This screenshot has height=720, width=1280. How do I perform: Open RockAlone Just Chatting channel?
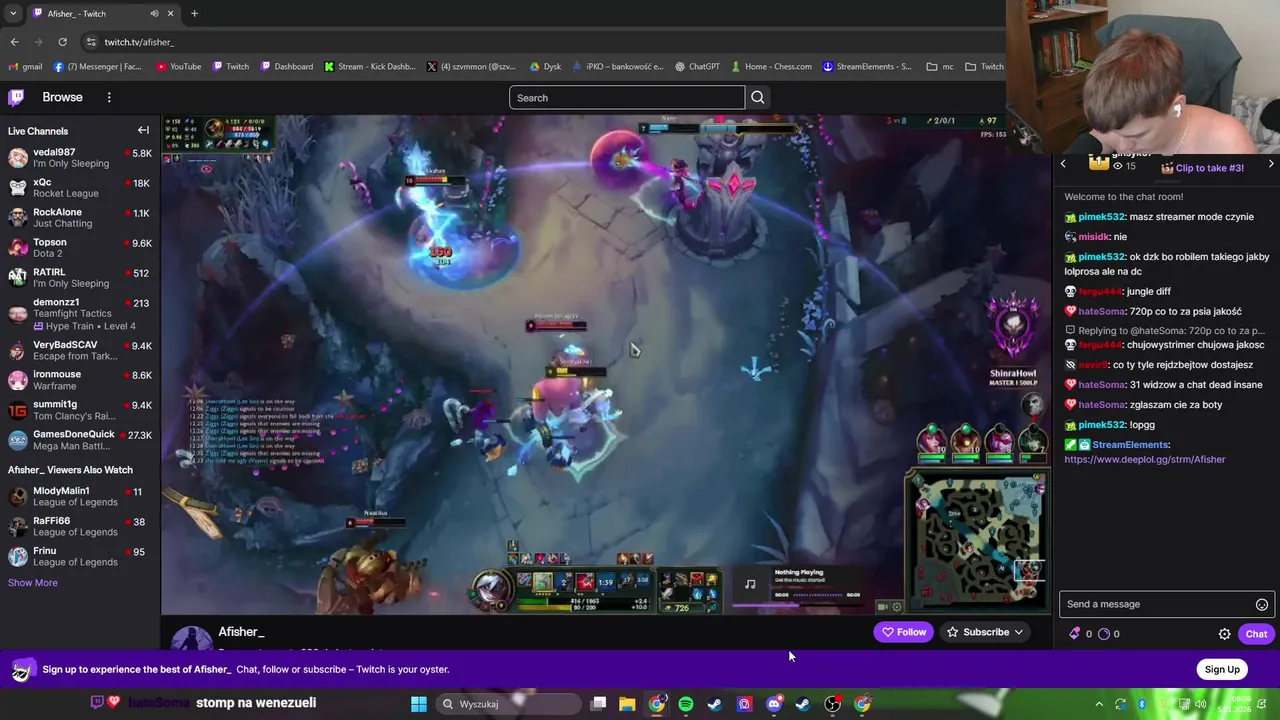click(x=80, y=218)
